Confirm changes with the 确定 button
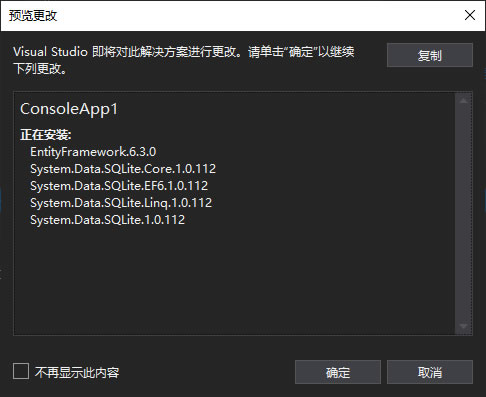 338,372
